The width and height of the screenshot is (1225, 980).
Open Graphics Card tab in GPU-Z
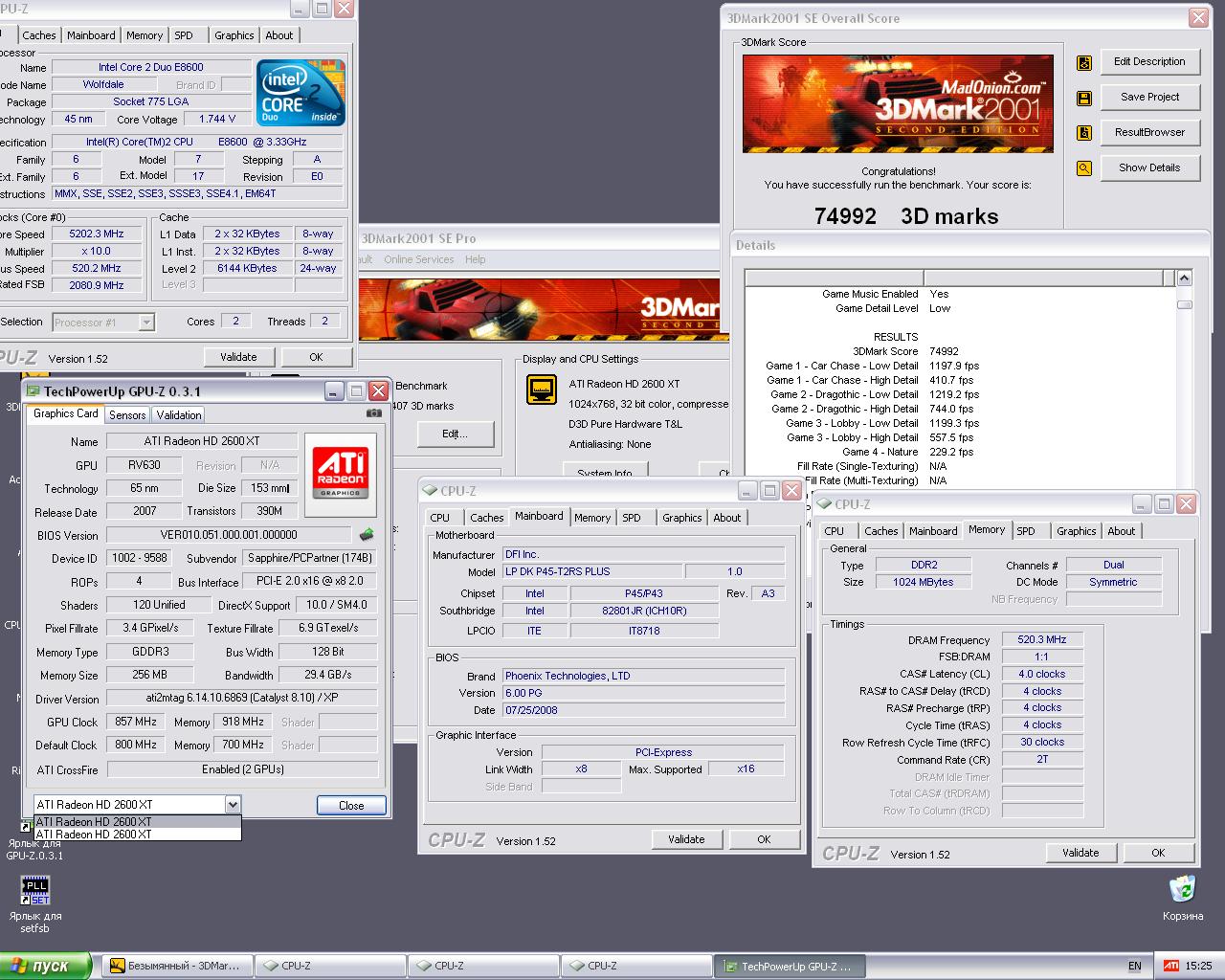(66, 413)
